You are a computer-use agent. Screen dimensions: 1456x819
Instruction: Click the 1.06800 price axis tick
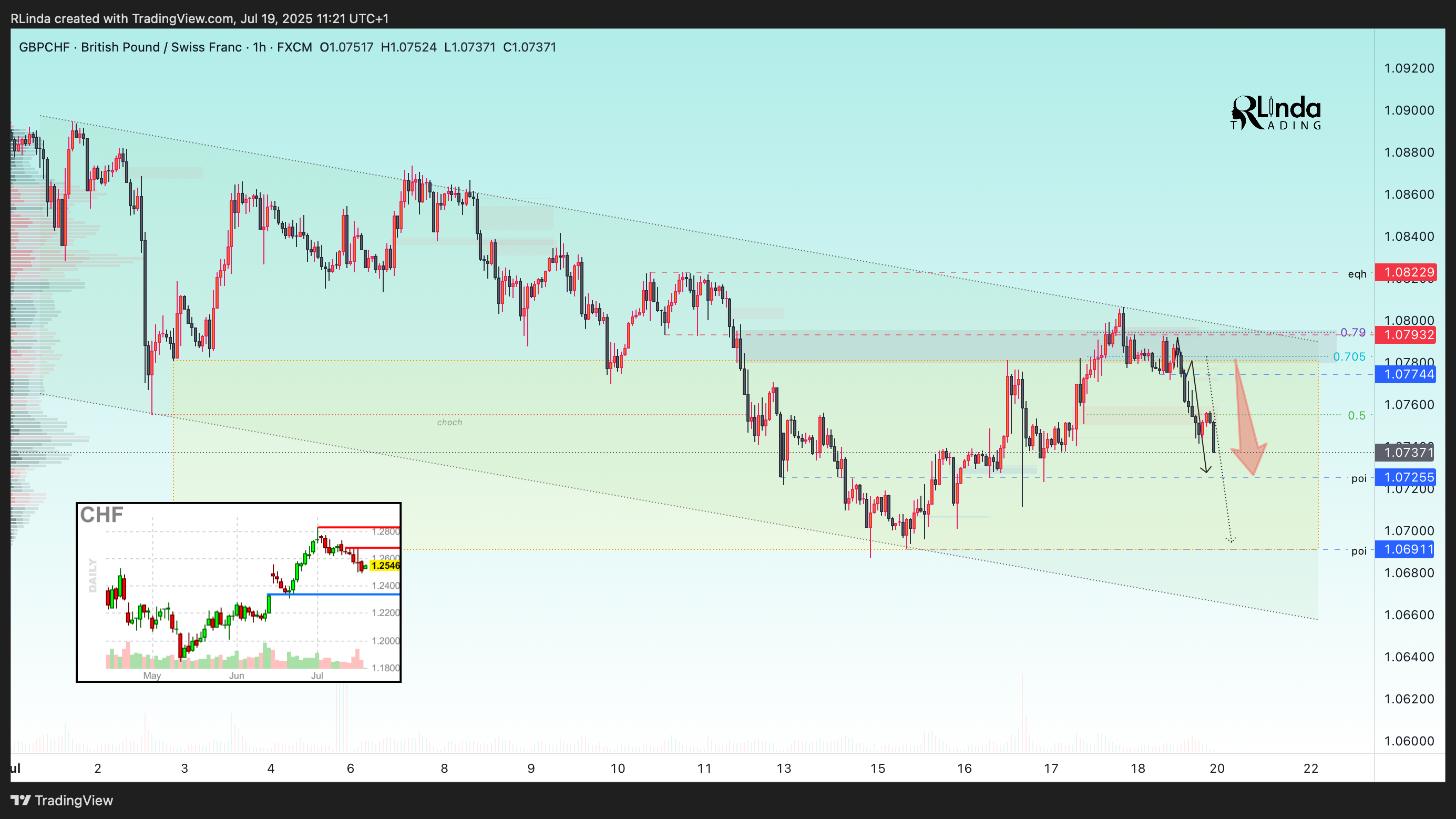(1409, 573)
